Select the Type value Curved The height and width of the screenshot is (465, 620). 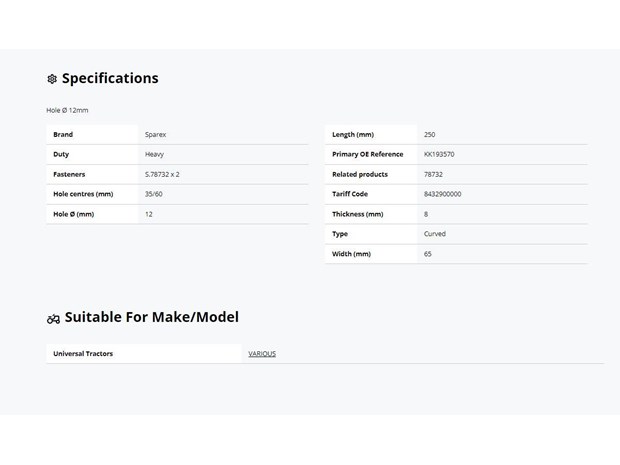tap(435, 234)
